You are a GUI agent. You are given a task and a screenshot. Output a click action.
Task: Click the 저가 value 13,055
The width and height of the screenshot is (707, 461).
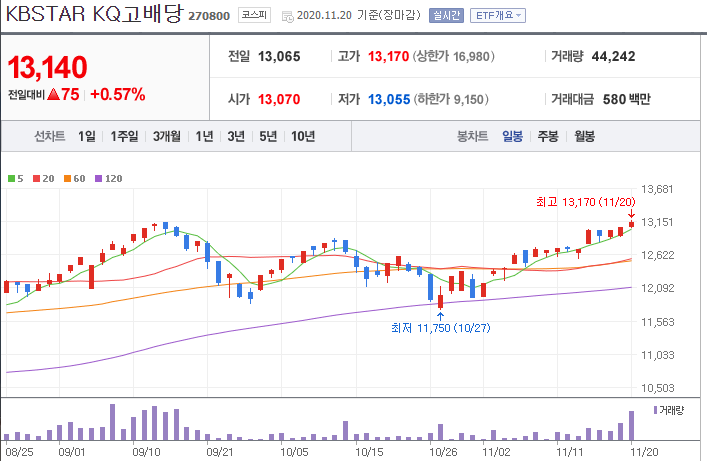(x=389, y=99)
